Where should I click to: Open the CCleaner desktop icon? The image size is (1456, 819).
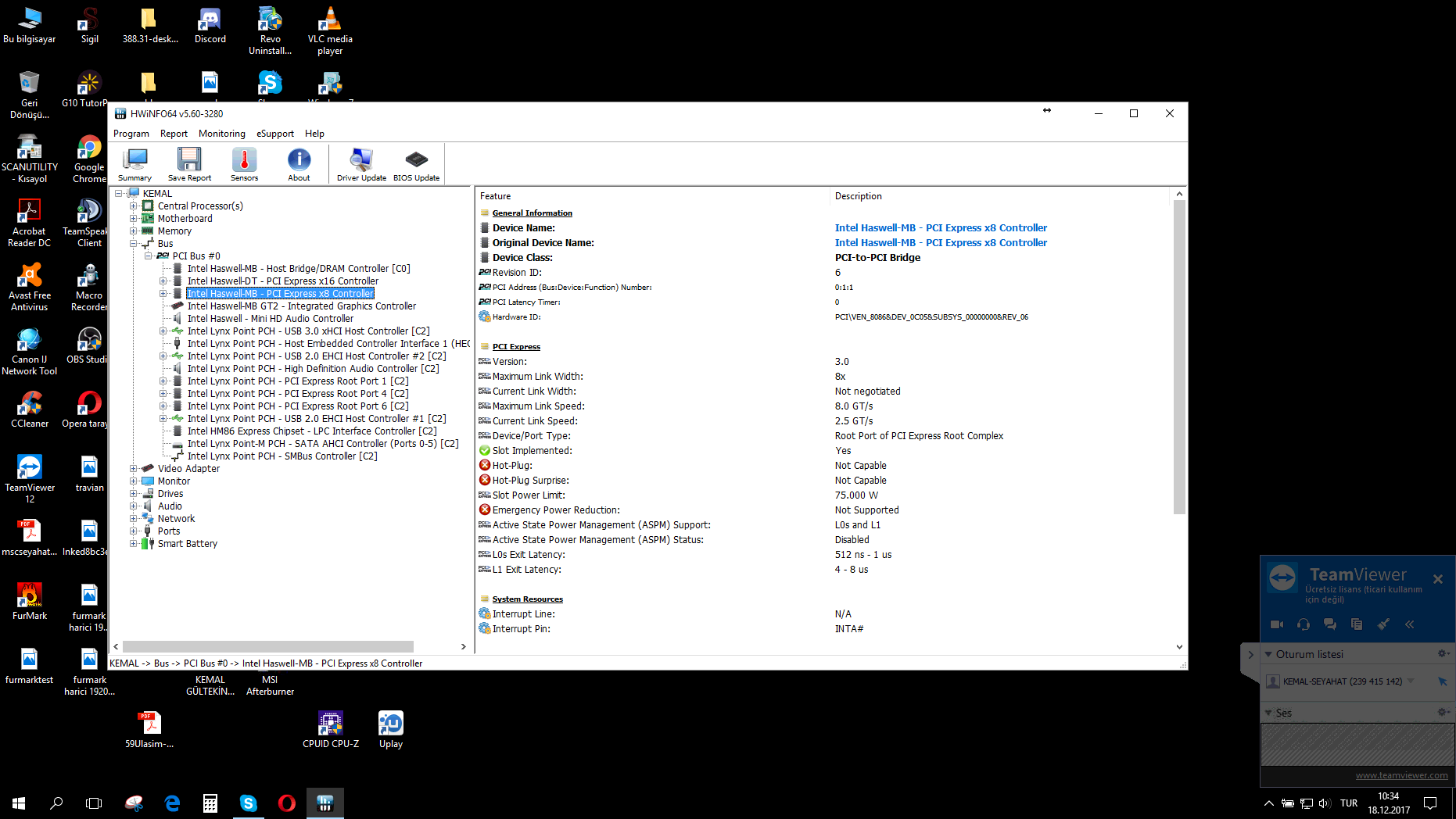30,409
